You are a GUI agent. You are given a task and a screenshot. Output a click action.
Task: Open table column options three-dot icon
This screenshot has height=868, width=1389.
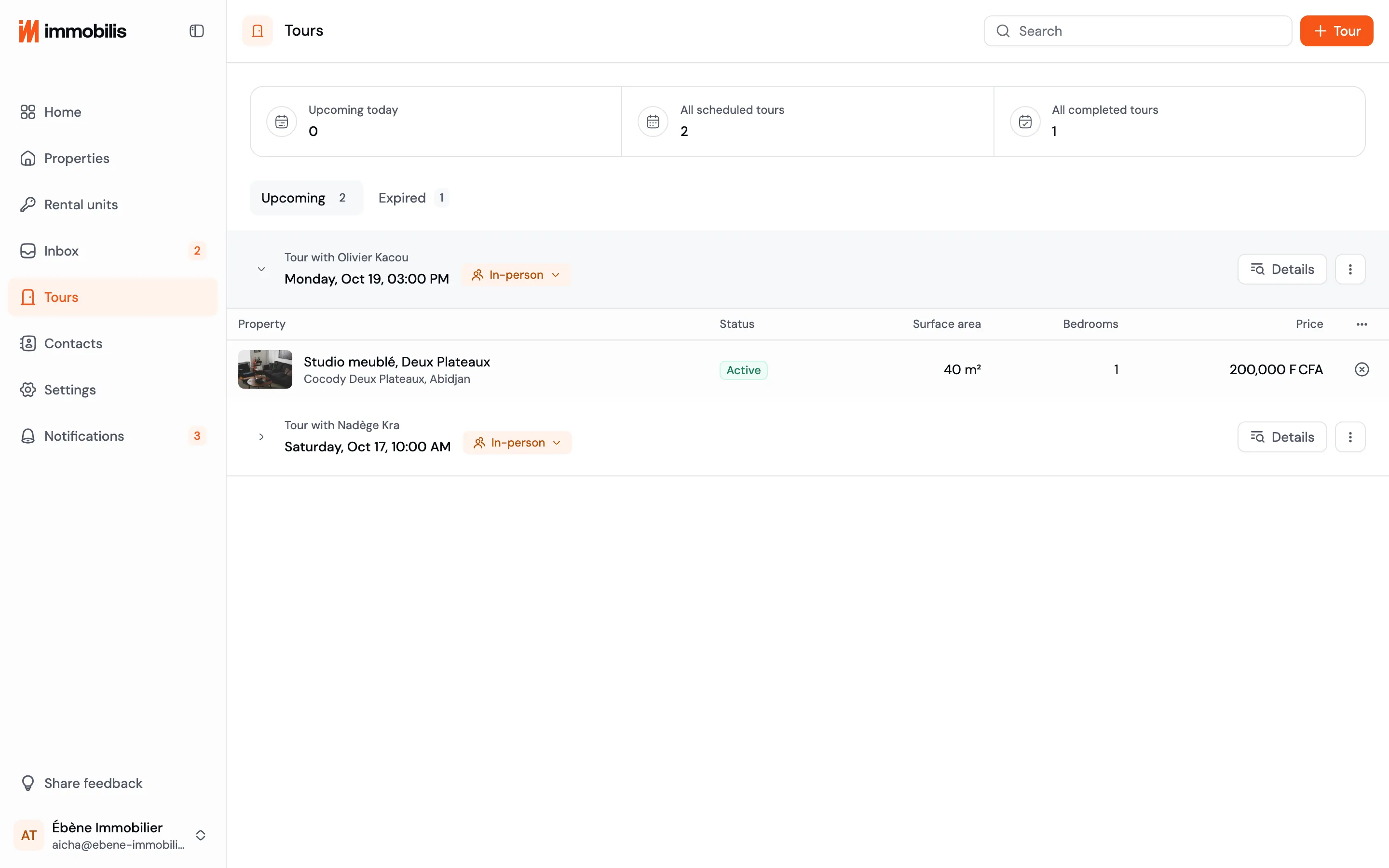coord(1362,325)
